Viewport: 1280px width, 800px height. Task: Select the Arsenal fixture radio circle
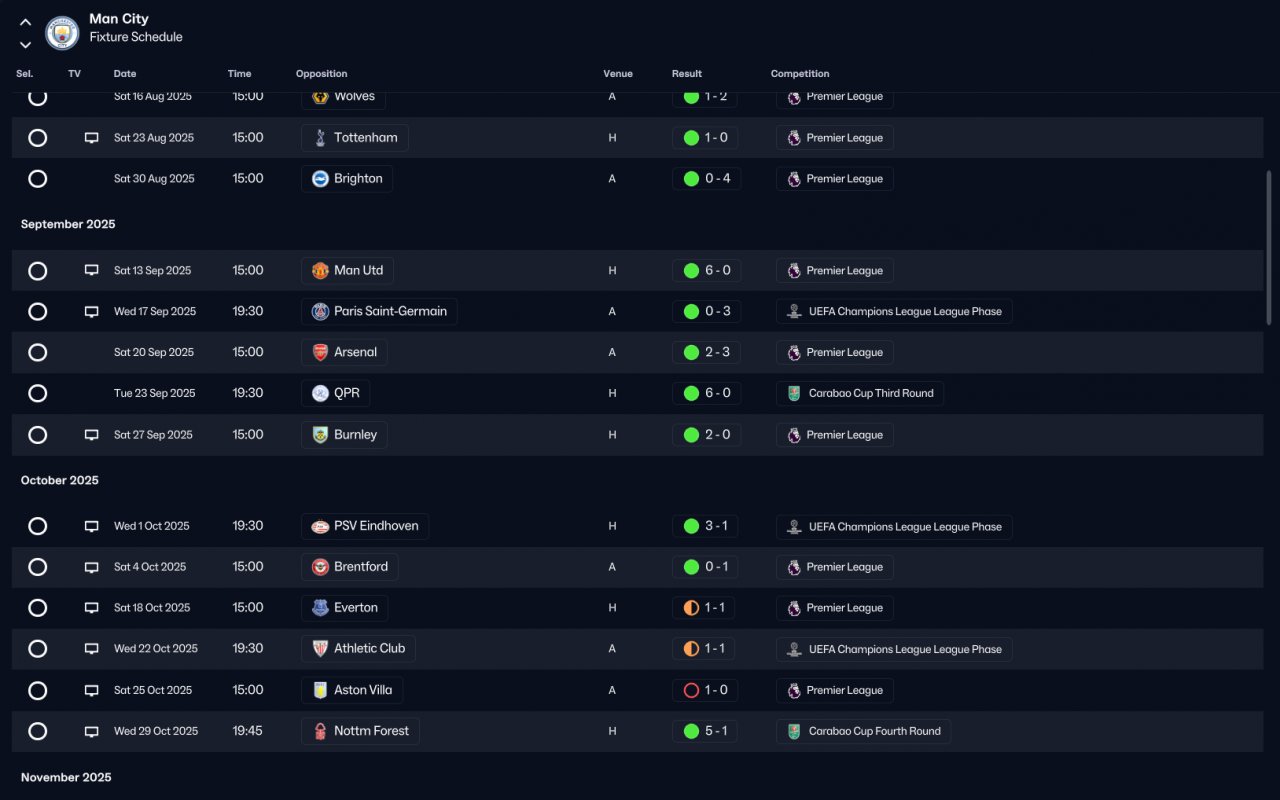[x=38, y=352]
